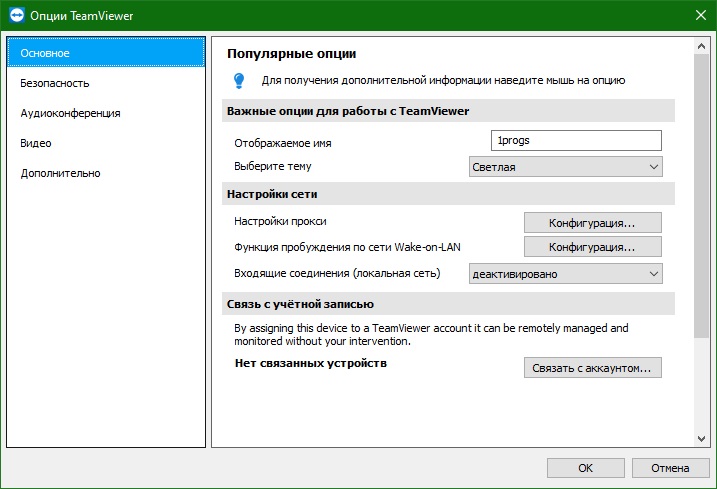Viewport: 717px width, 489px height.
Task: Close the TeamViewer options window
Action: click(701, 16)
